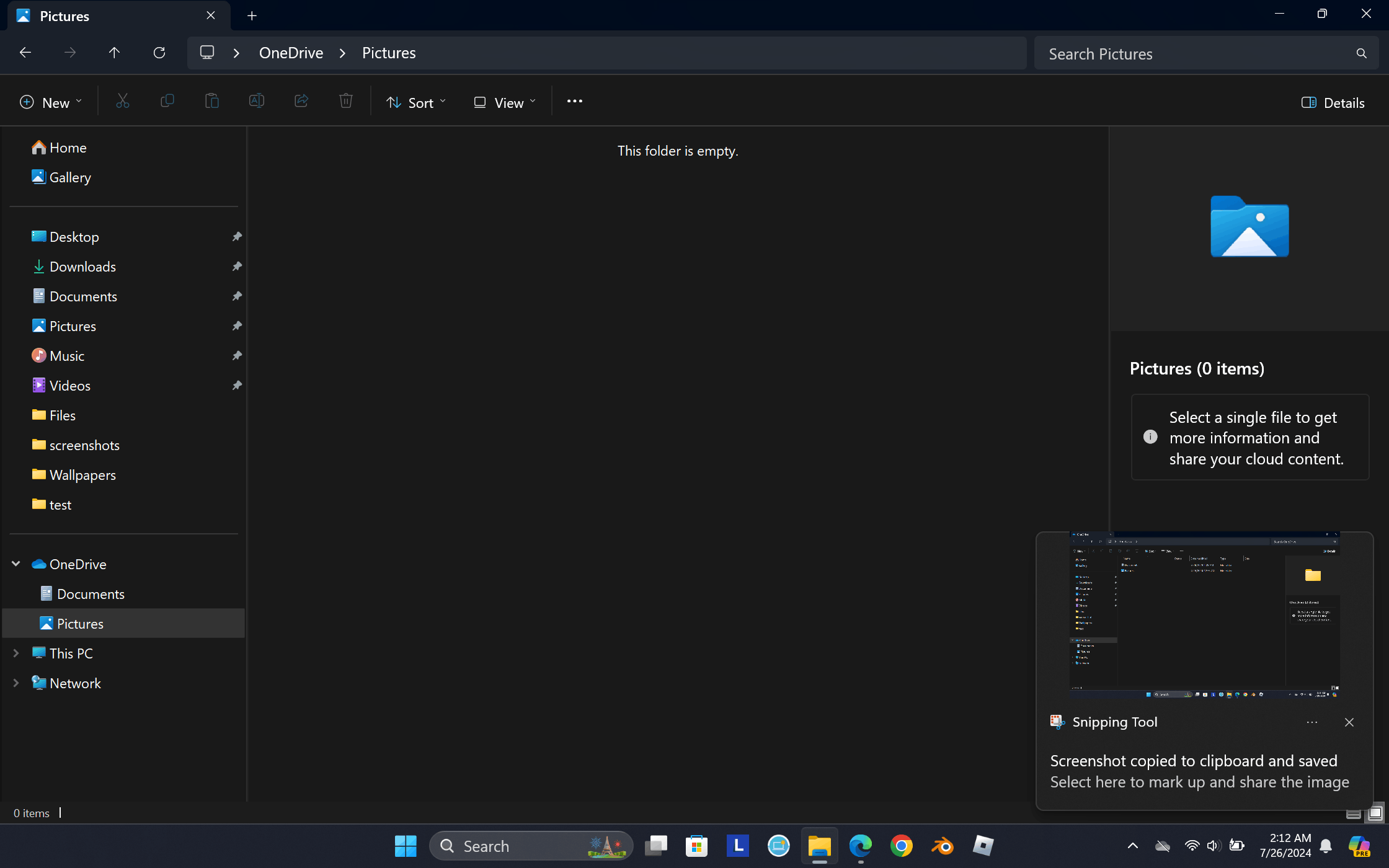The height and width of the screenshot is (868, 1389).
Task: Click OneDrive in the address breadcrumb
Action: (291, 53)
